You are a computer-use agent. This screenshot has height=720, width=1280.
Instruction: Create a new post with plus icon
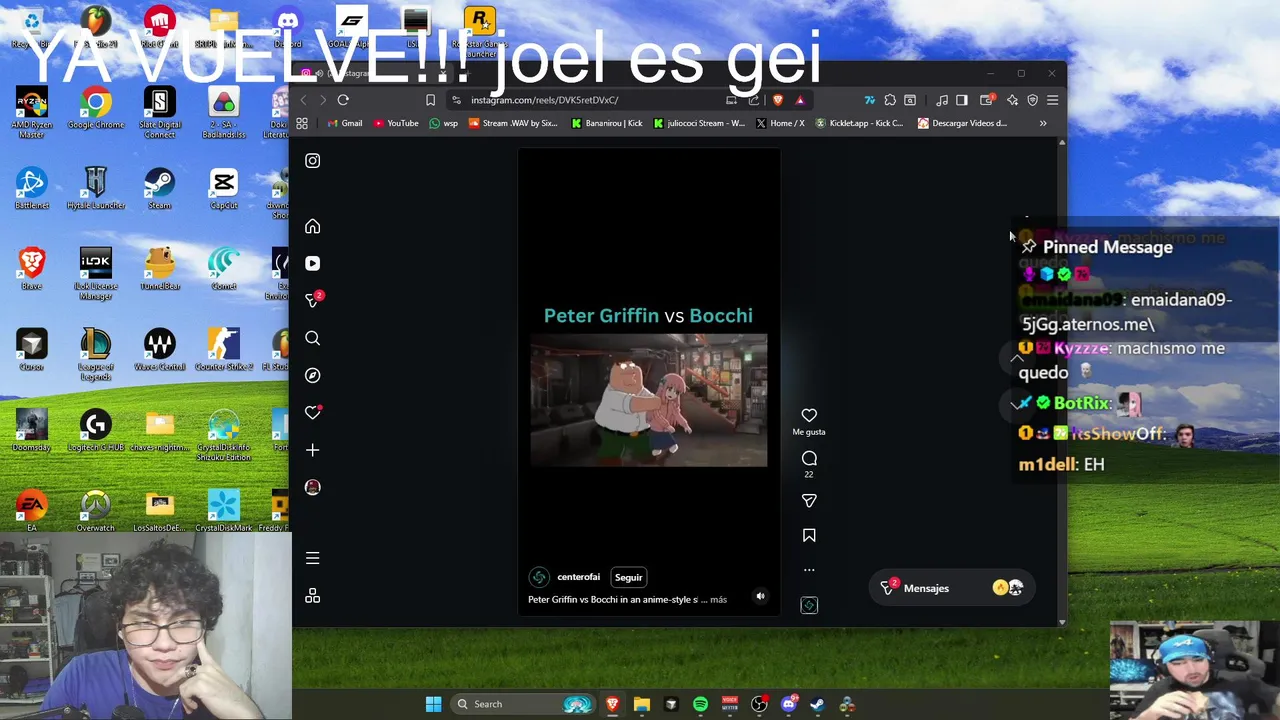click(312, 450)
